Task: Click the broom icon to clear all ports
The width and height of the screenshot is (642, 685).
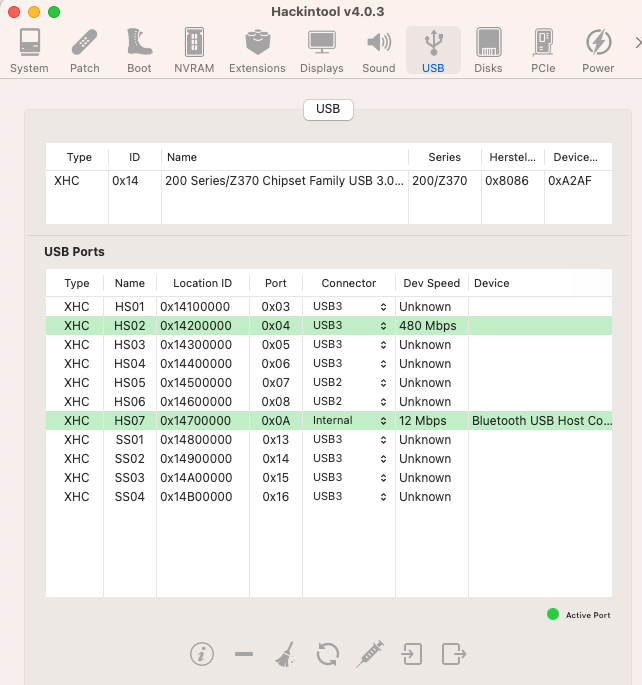Action: coord(285,654)
